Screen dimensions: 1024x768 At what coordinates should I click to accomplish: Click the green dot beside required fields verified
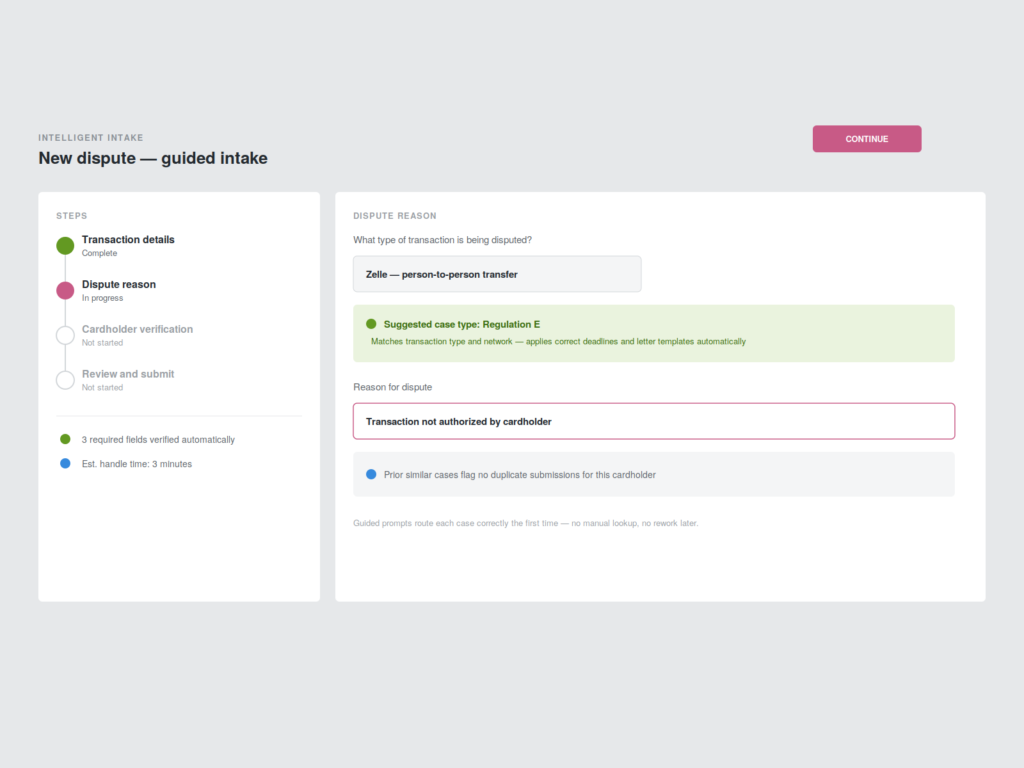point(65,440)
